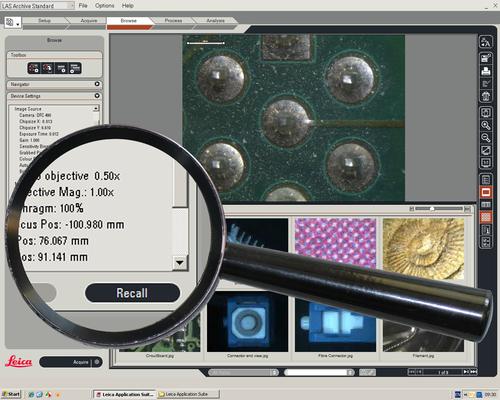Click the grey button right of white dropdown
The height and width of the screenshot is (400, 500).
pyautogui.click(x=367, y=372)
